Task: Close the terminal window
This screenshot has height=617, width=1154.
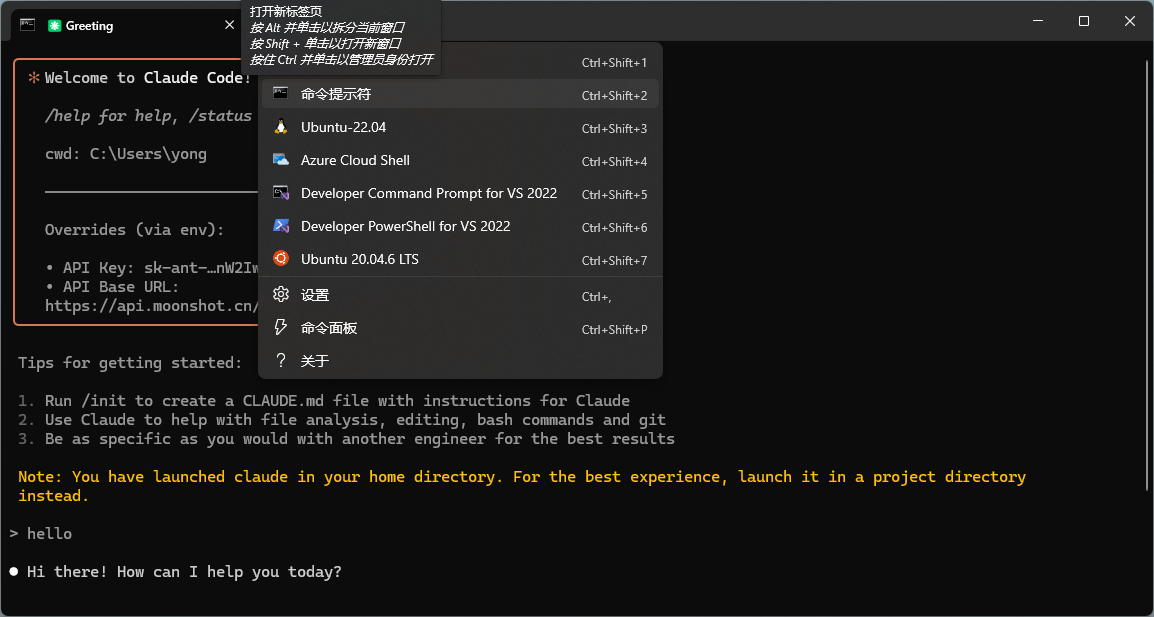Action: pos(1130,21)
